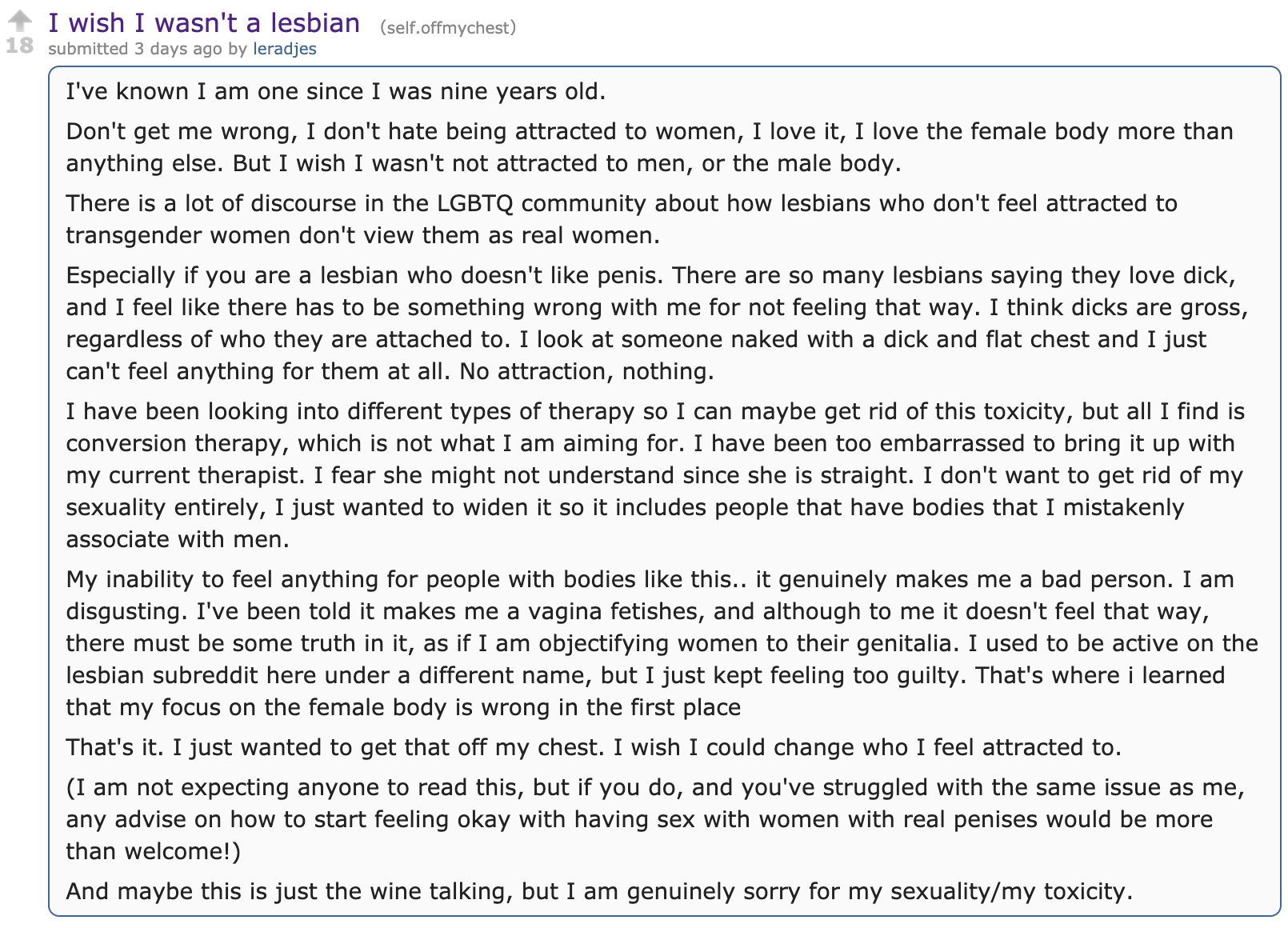1288x928 pixels.
Task: Visit the leradjes user profile
Action: [285, 49]
